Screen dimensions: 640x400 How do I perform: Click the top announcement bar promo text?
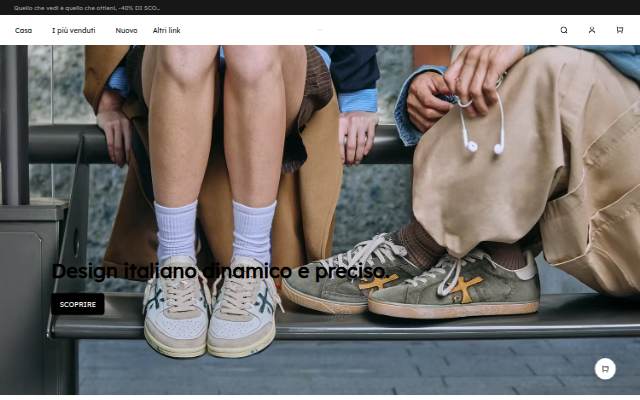87,8
